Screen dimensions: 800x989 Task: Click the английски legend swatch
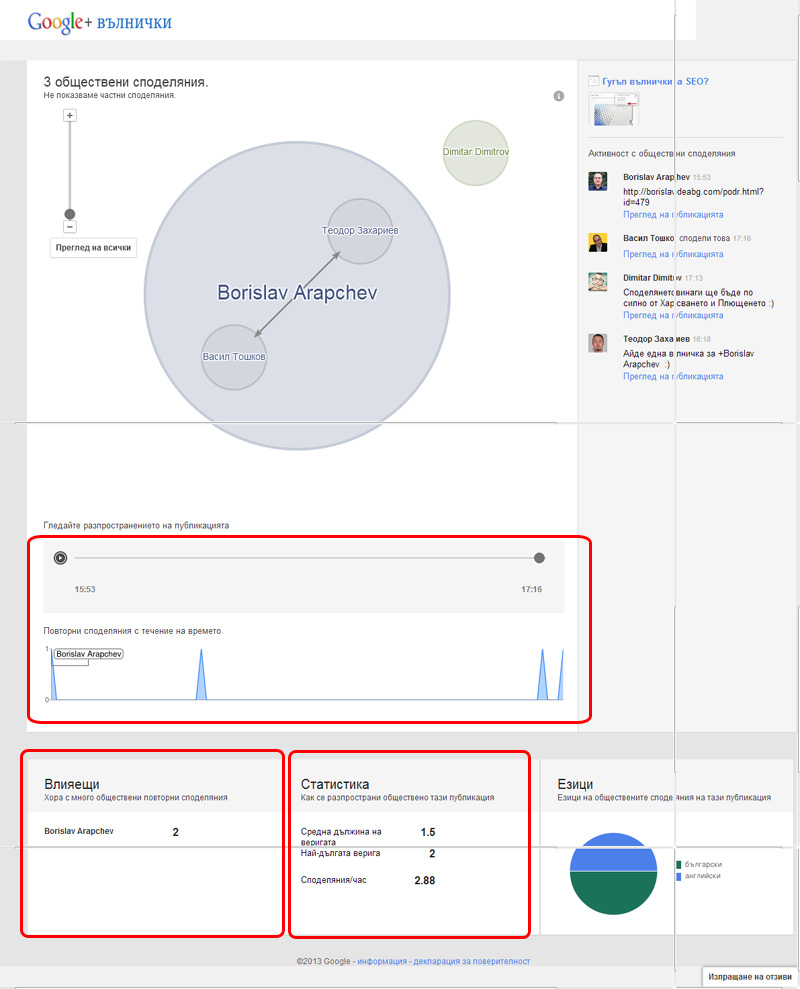pos(679,876)
